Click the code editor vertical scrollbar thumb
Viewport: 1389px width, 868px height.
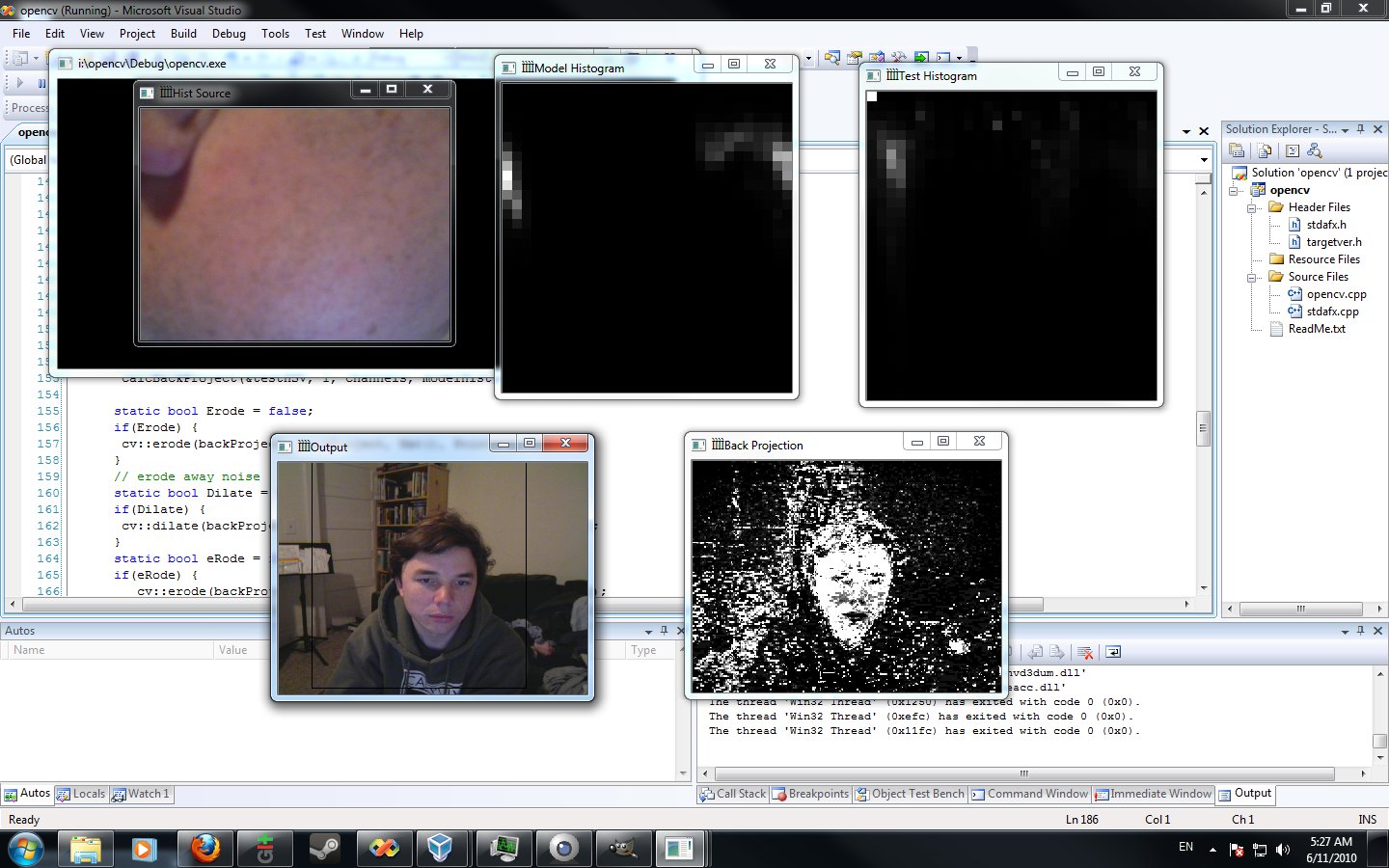pos(1203,428)
